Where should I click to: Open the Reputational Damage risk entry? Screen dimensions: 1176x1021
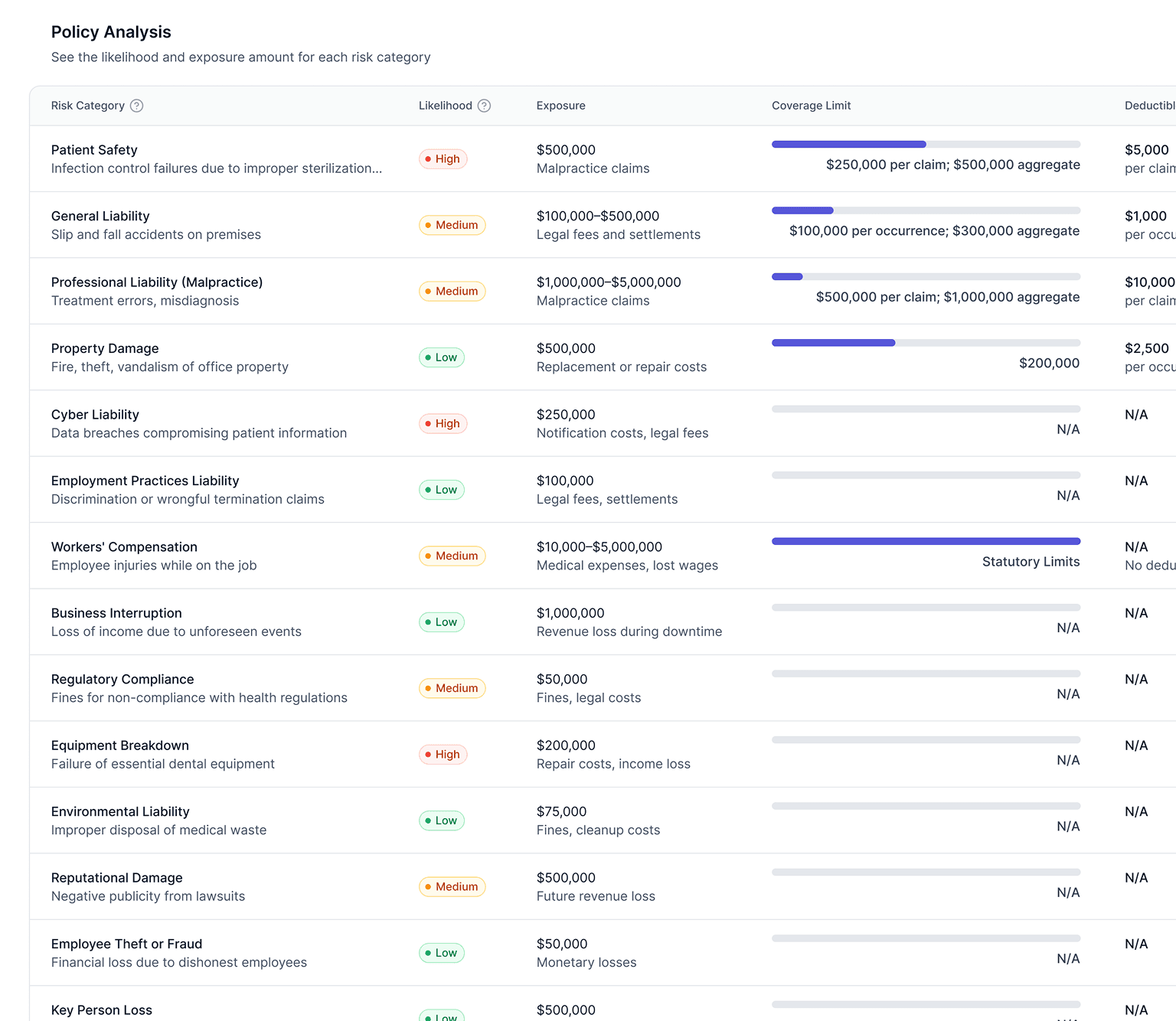[x=117, y=878]
